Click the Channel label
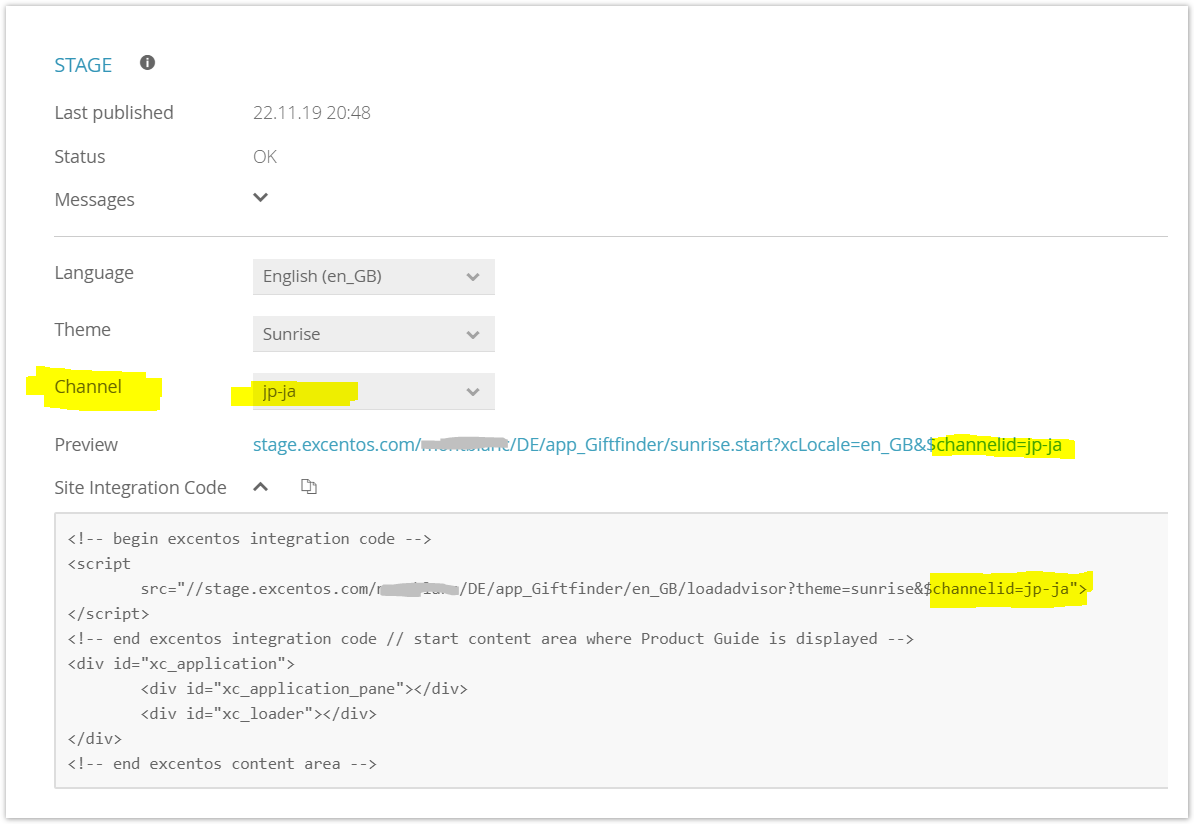Screen dimensions: 1194x824 (88, 387)
